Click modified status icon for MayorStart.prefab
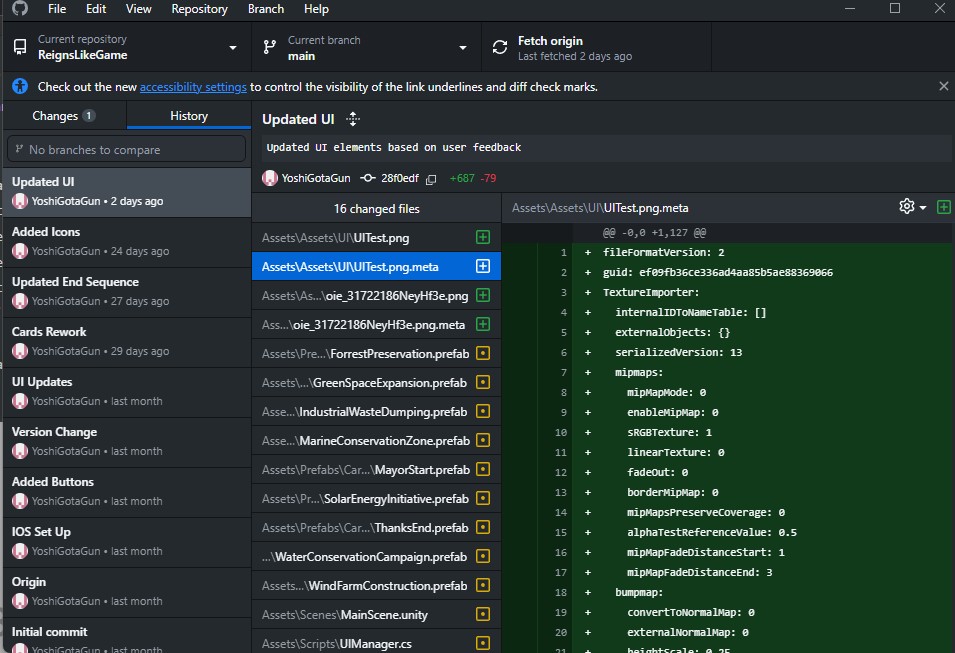This screenshot has width=955, height=653. click(483, 470)
